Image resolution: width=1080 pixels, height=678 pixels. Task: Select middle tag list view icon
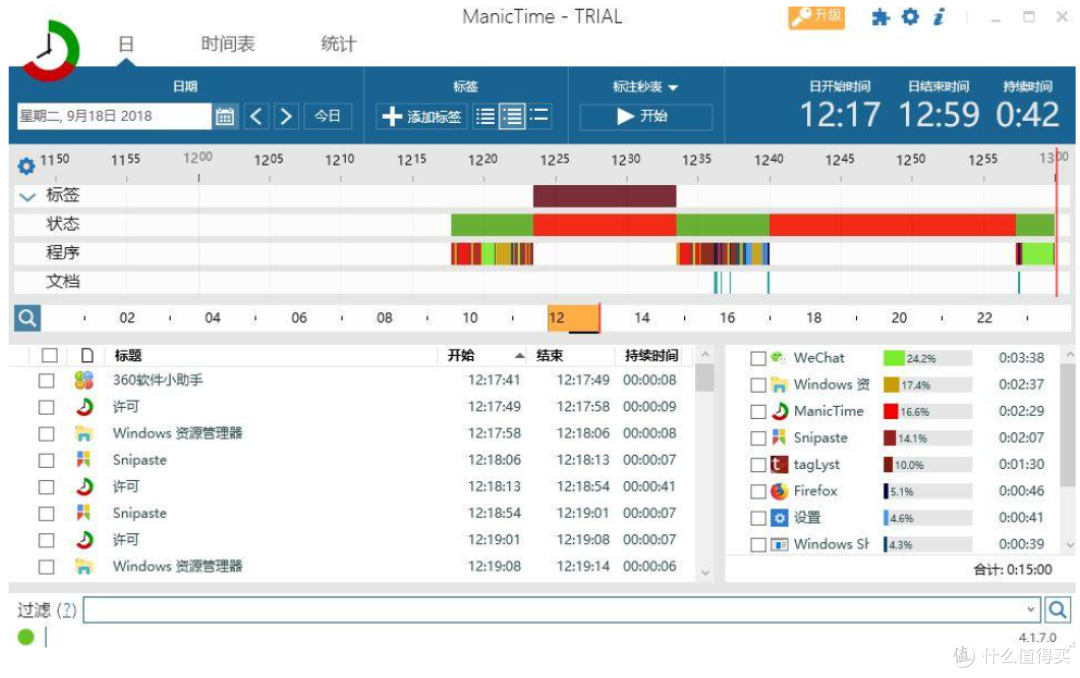(512, 116)
